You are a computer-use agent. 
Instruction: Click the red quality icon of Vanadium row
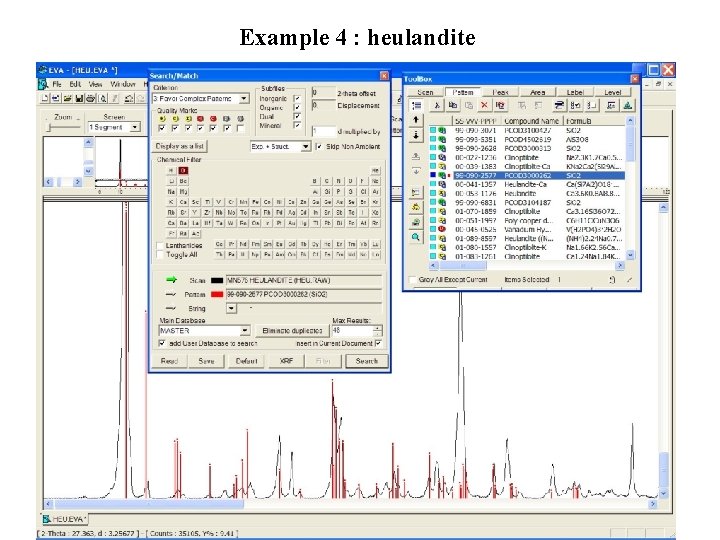click(442, 229)
